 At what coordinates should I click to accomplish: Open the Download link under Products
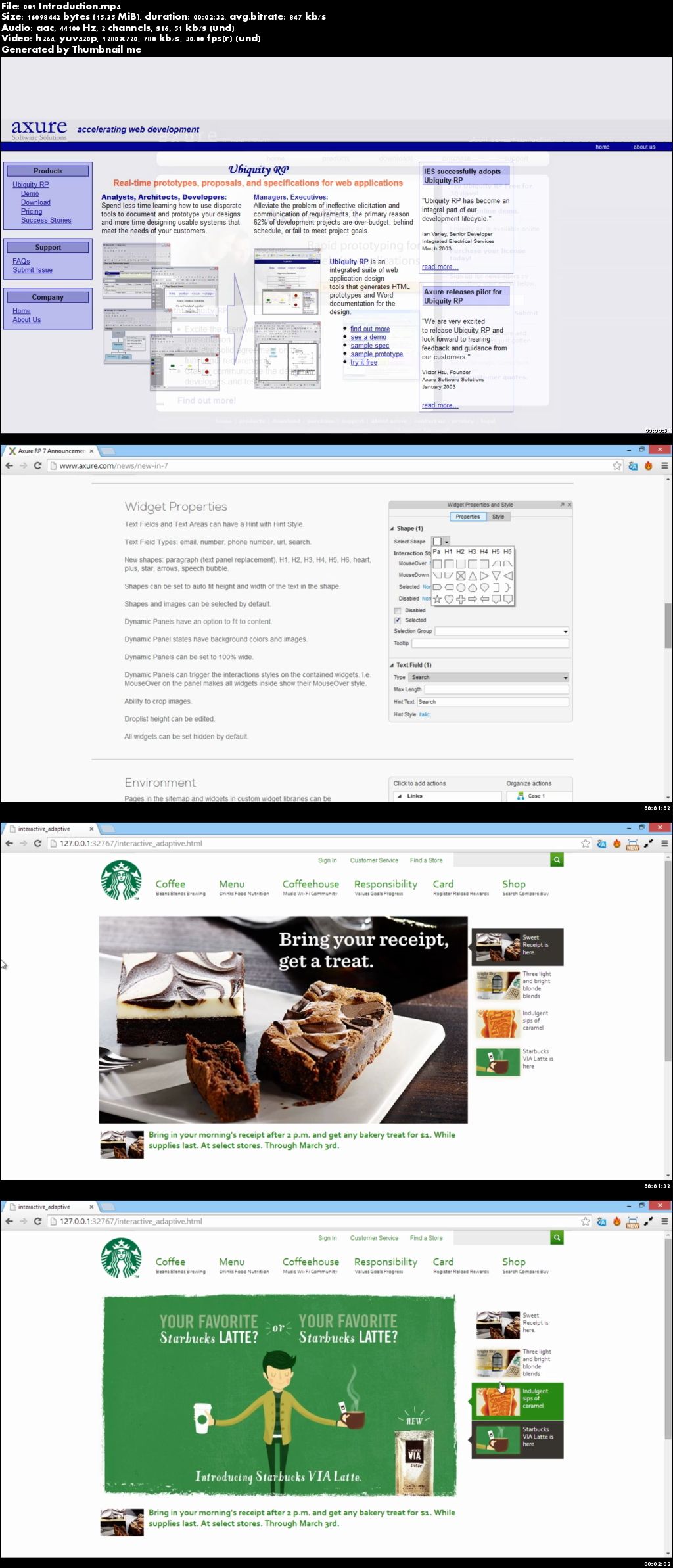point(35,202)
